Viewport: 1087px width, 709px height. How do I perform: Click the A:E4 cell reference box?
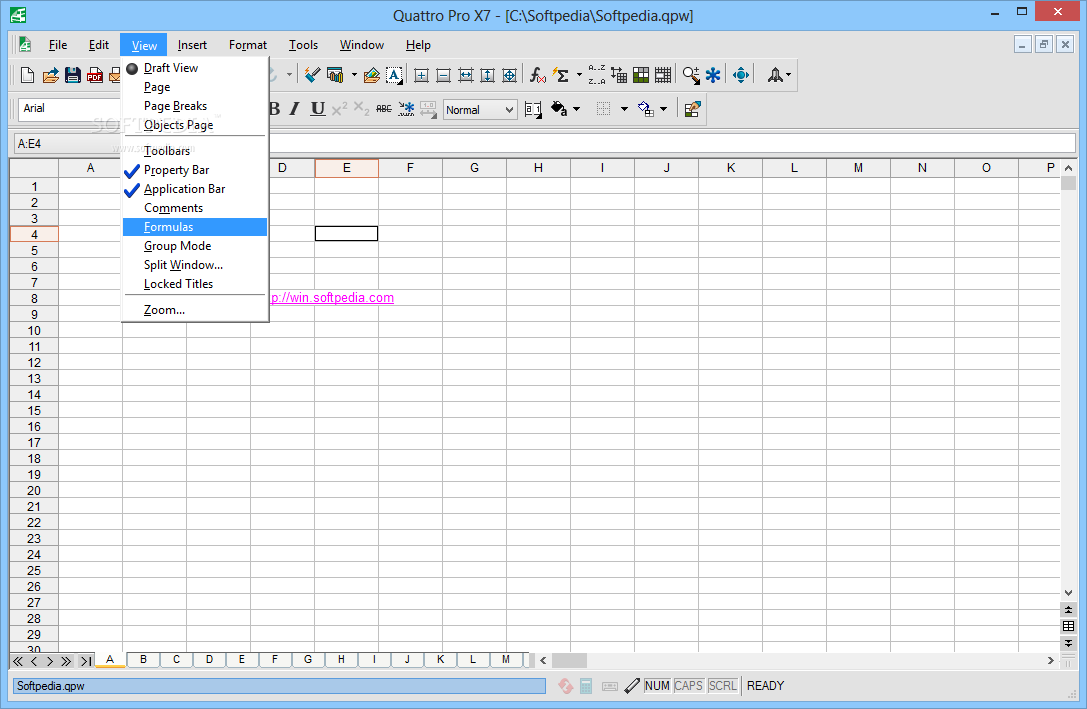coord(68,143)
